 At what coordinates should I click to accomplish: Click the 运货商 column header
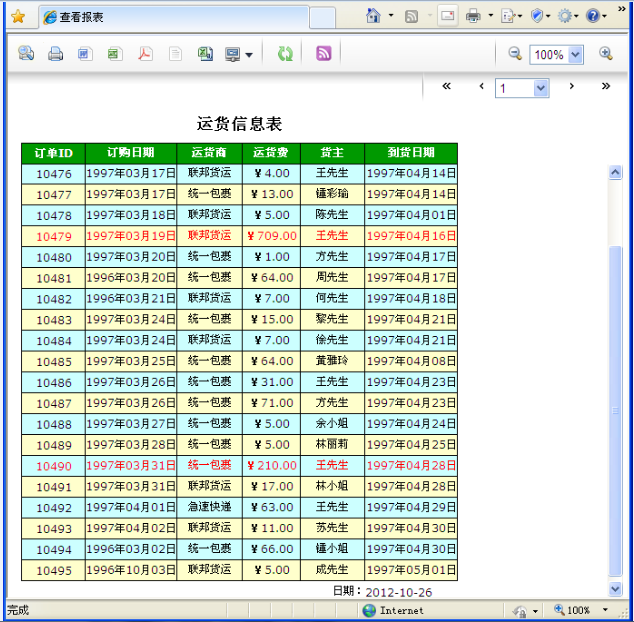[x=209, y=153]
